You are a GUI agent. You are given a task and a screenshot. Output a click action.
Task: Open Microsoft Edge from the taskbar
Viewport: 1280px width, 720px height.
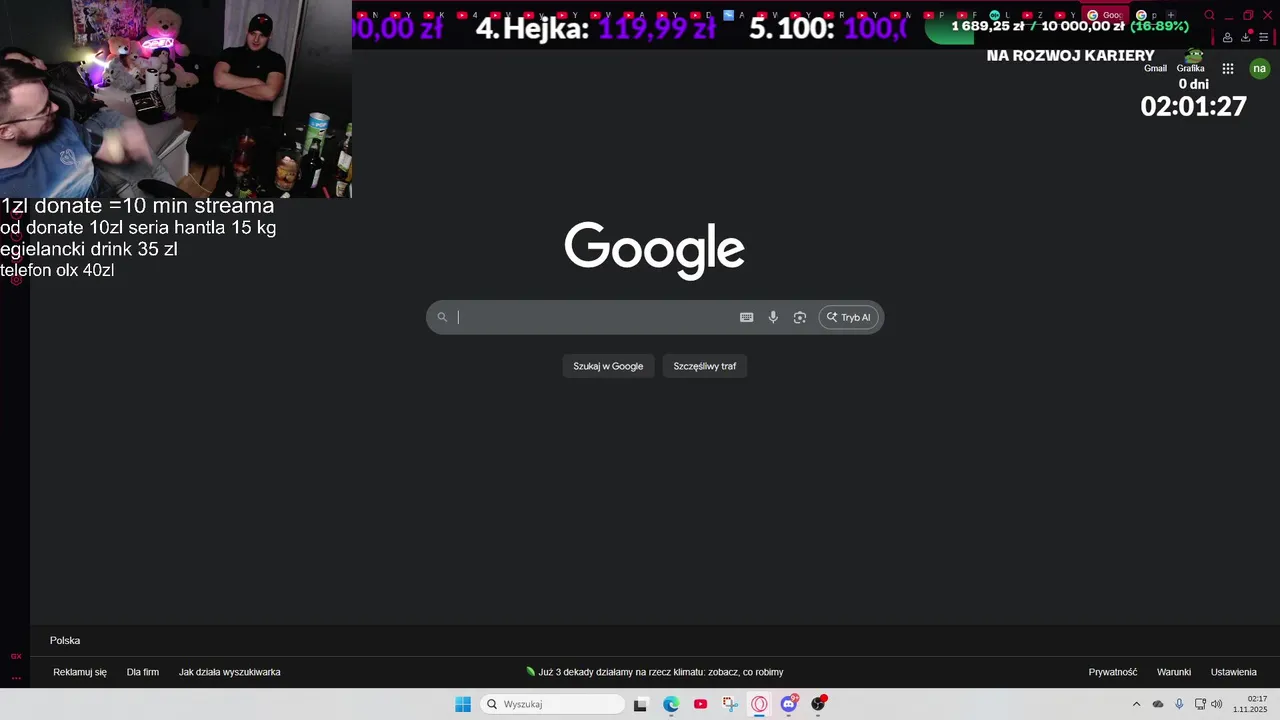(671, 704)
